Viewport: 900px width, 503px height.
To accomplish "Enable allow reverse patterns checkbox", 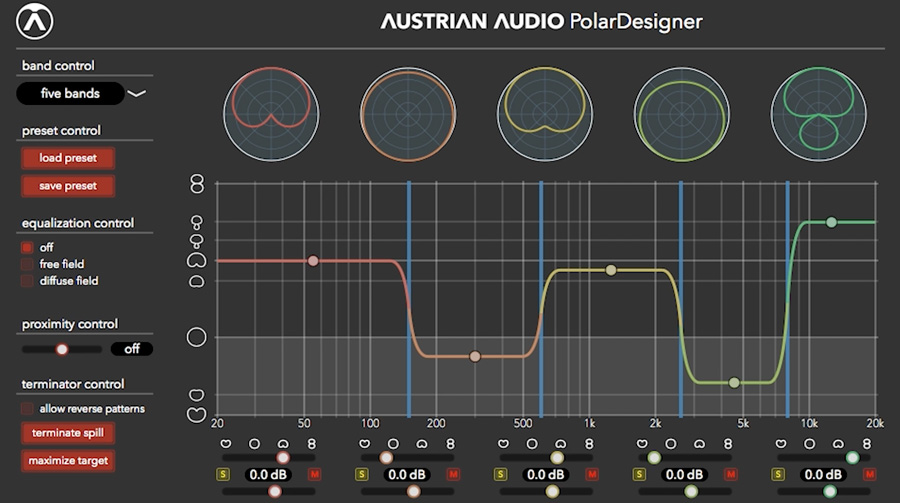I will [27, 409].
